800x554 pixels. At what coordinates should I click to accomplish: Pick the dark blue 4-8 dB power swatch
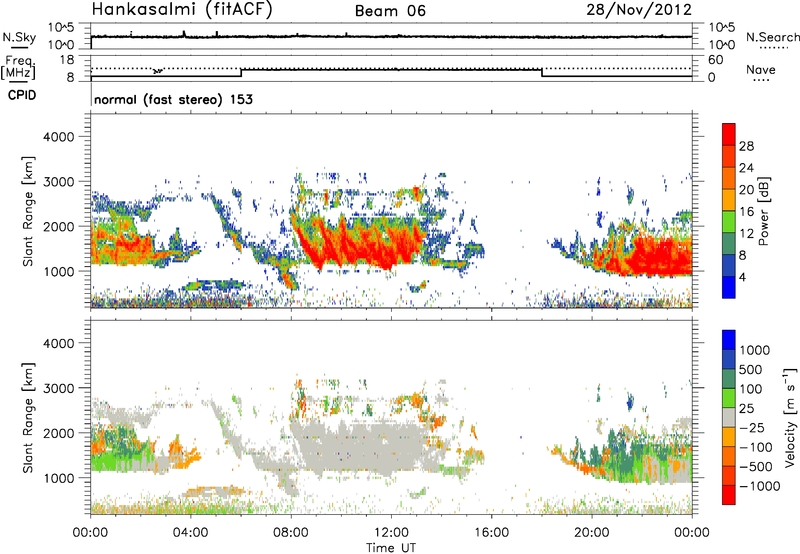pos(729,266)
